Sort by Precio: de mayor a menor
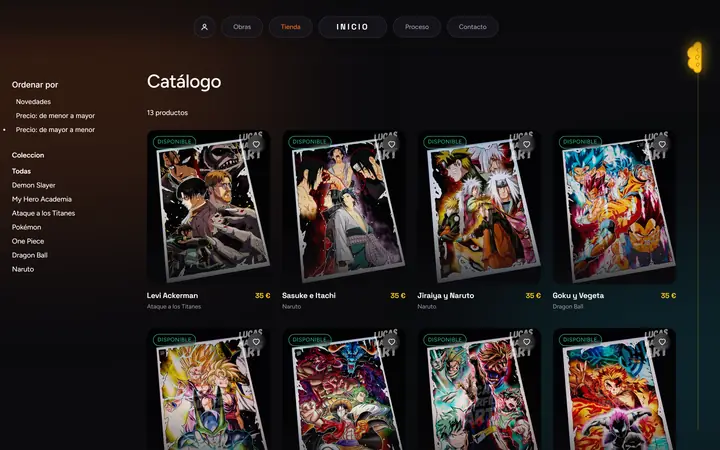This screenshot has width=720, height=450. 55,129
